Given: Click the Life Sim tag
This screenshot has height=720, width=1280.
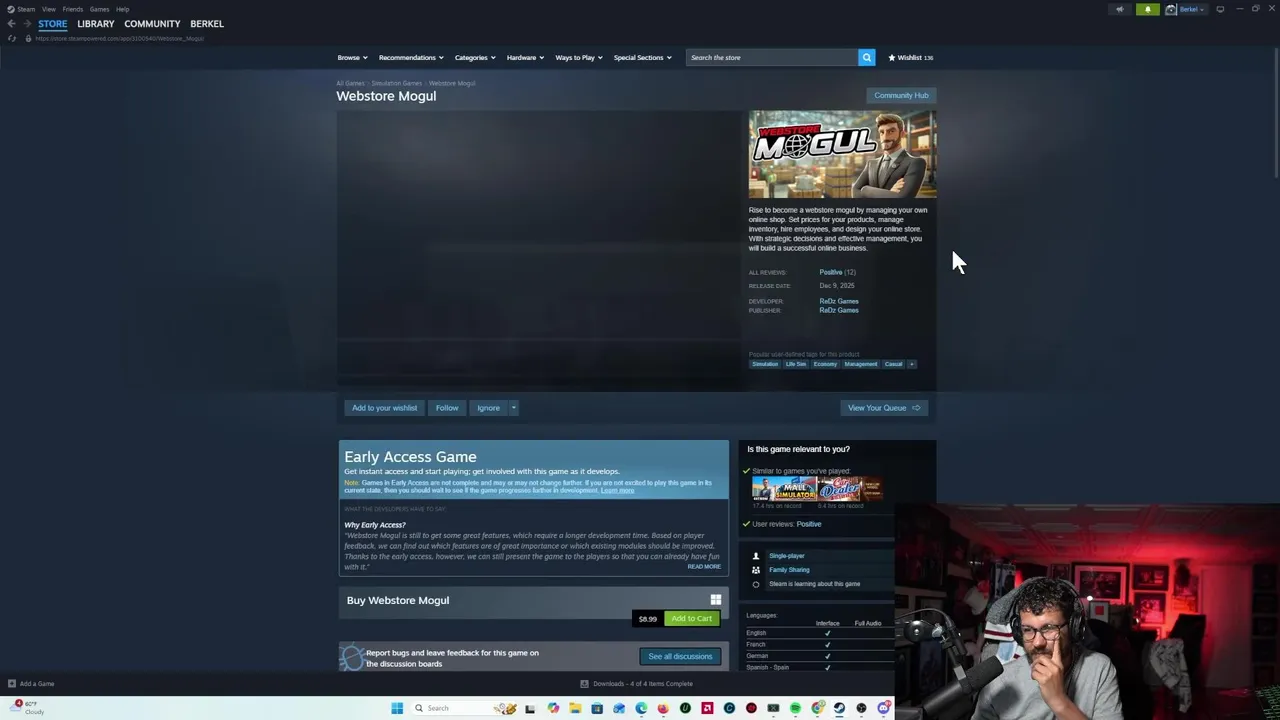Looking at the screenshot, I should pyautogui.click(x=796, y=364).
